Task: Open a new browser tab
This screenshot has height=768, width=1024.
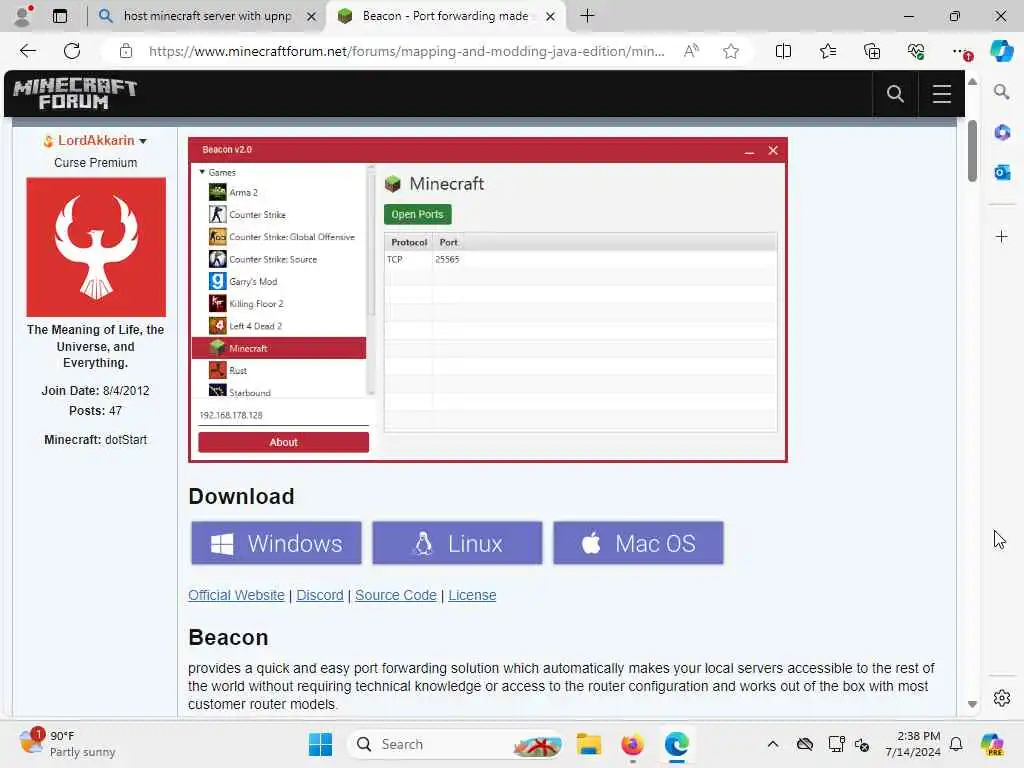Action: 587,16
